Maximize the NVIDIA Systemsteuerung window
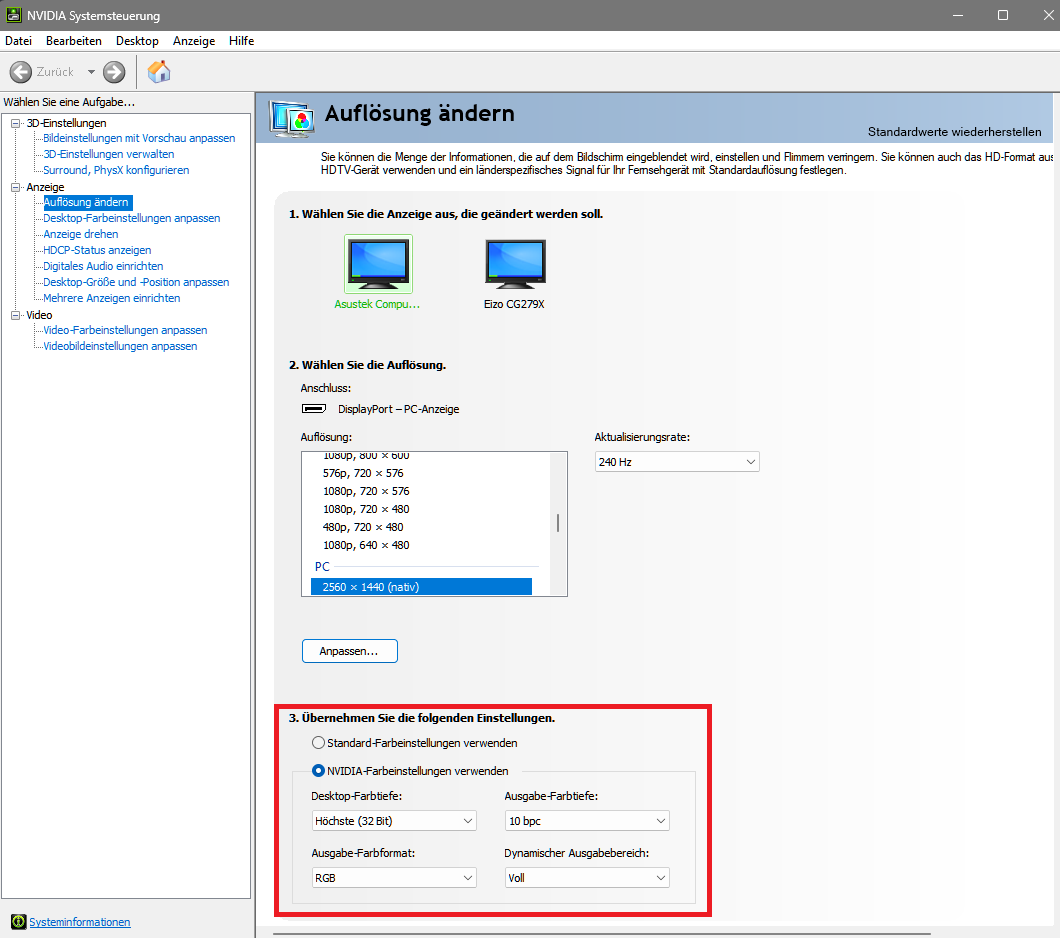 pyautogui.click(x=1003, y=15)
